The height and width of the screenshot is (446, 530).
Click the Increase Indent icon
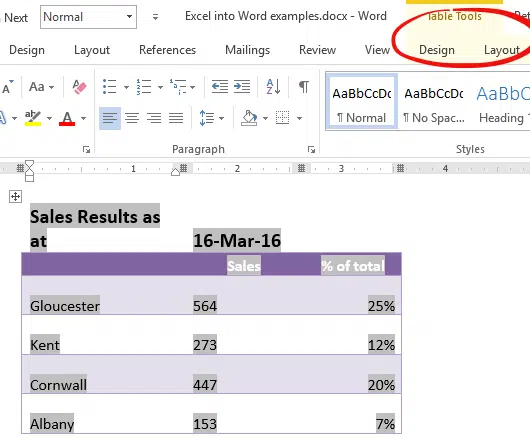click(242, 87)
